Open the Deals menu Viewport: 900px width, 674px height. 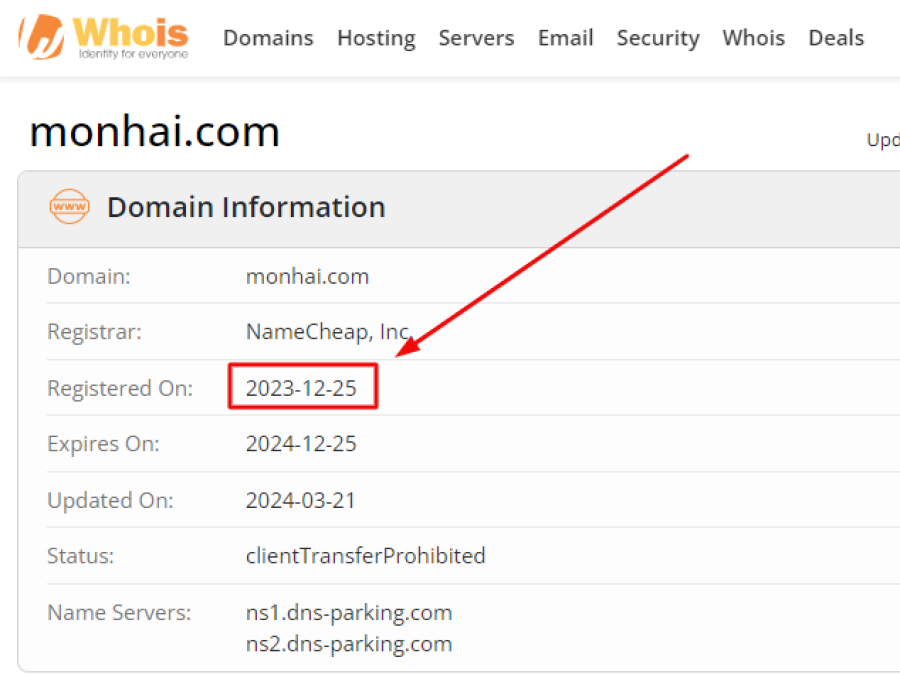[836, 38]
